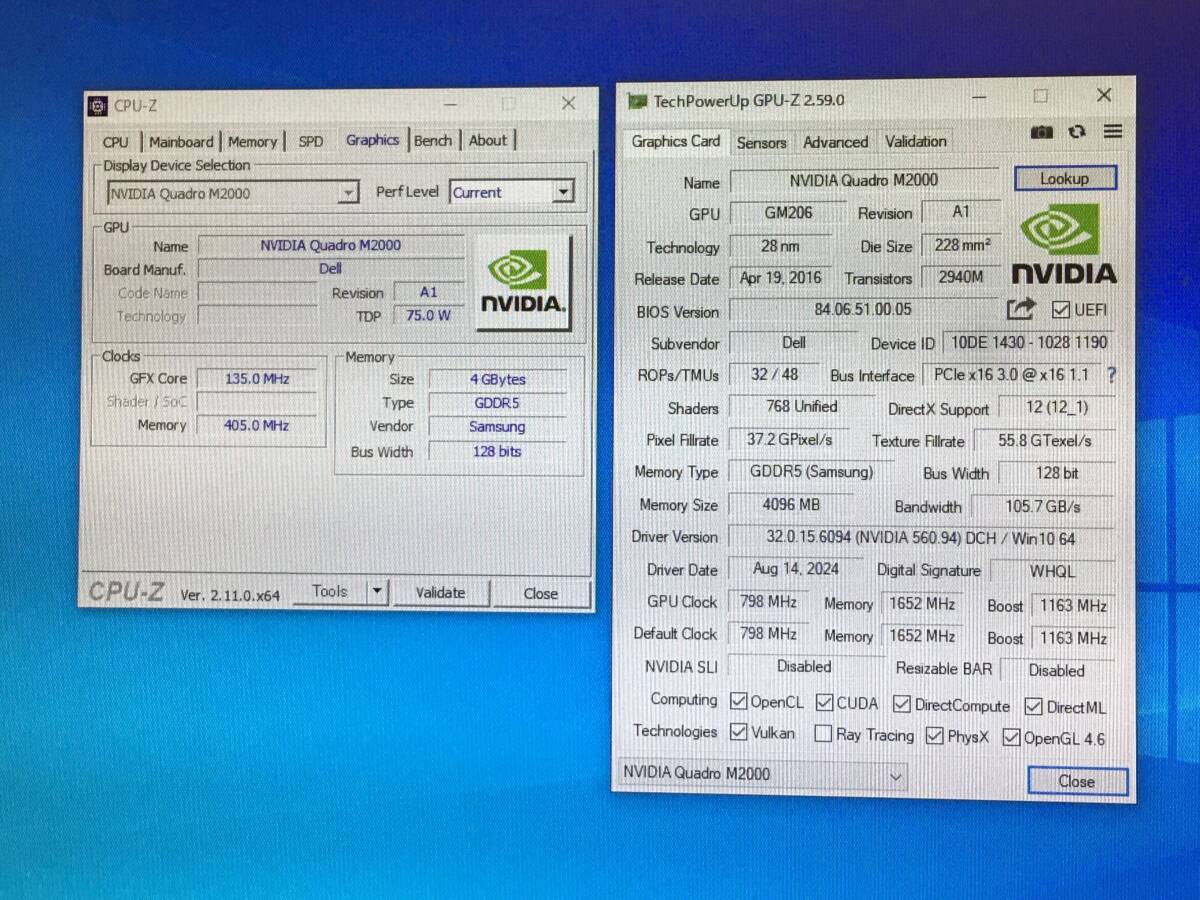Click the BIOS share/export arrow icon
This screenshot has height=900, width=1200.
pos(1020,309)
